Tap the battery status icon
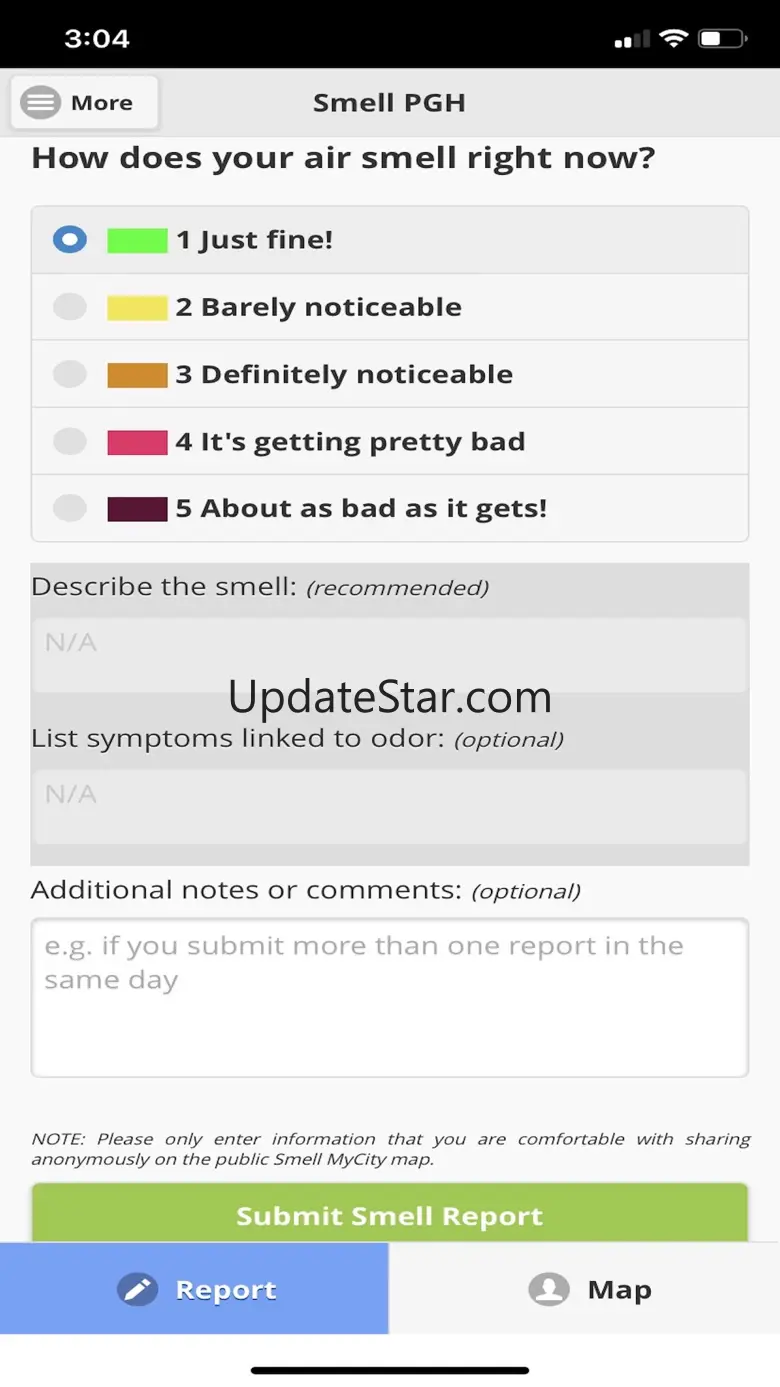The image size is (780, 1387). 722,39
